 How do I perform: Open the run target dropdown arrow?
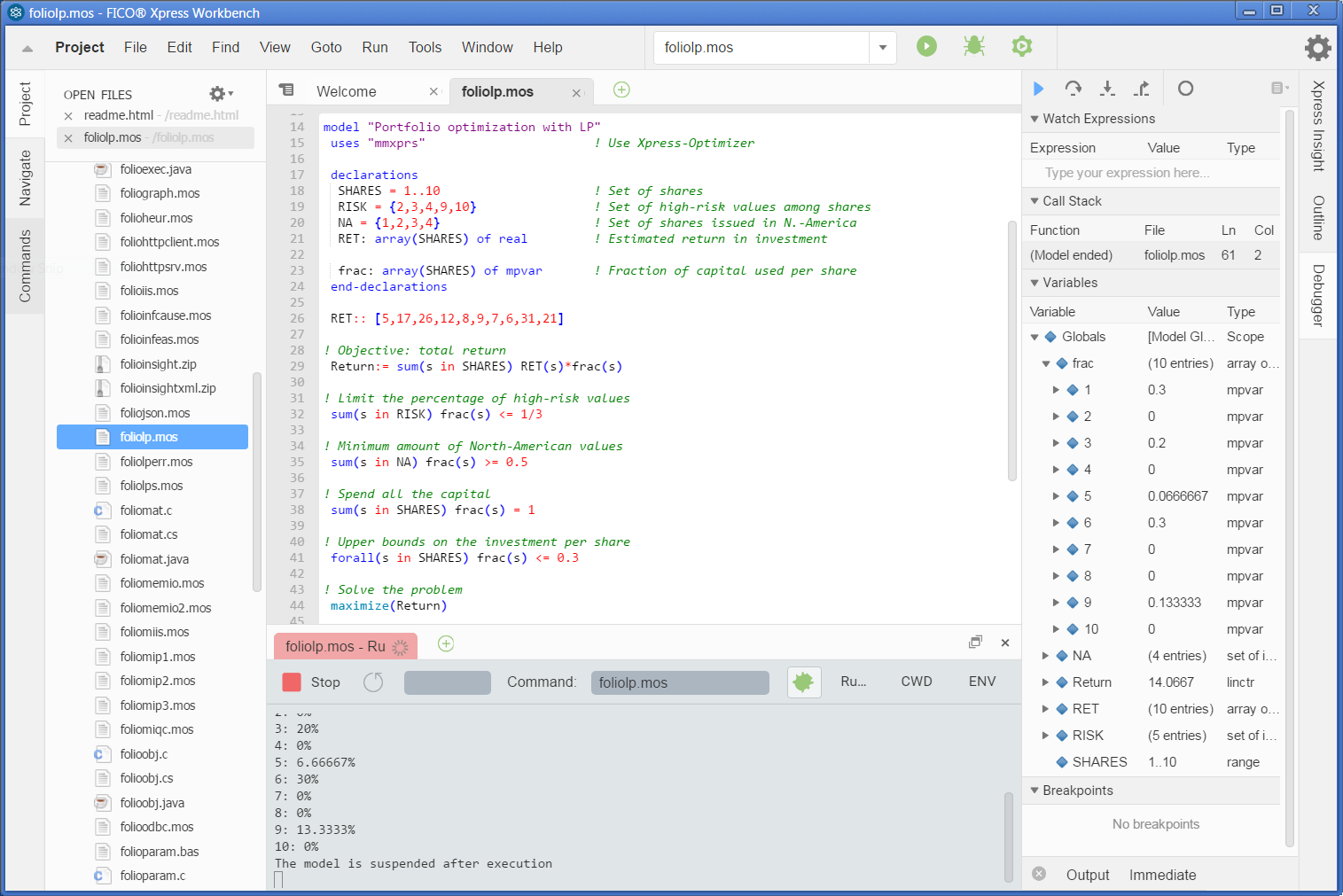883,48
